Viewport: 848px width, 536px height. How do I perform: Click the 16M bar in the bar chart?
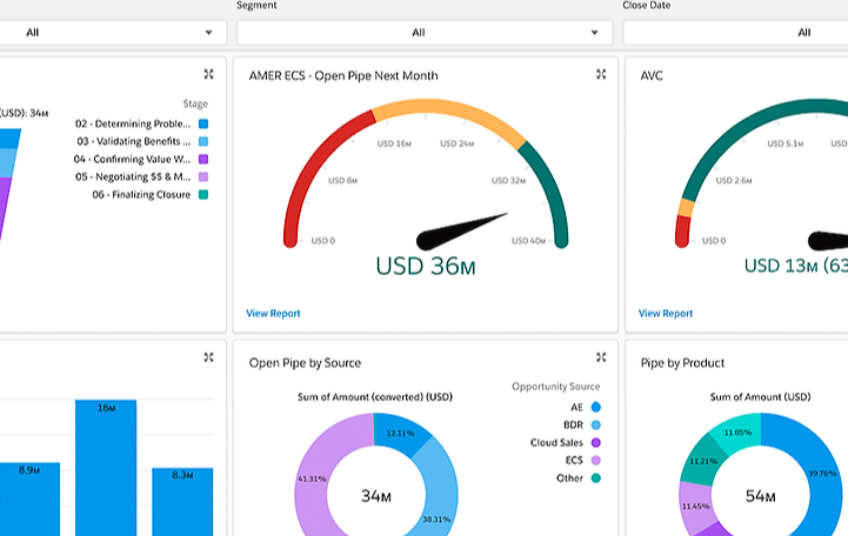[106, 468]
